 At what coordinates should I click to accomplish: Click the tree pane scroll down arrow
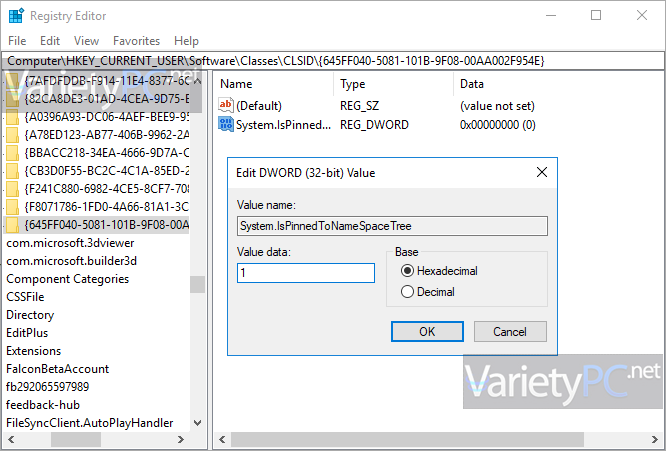198,423
